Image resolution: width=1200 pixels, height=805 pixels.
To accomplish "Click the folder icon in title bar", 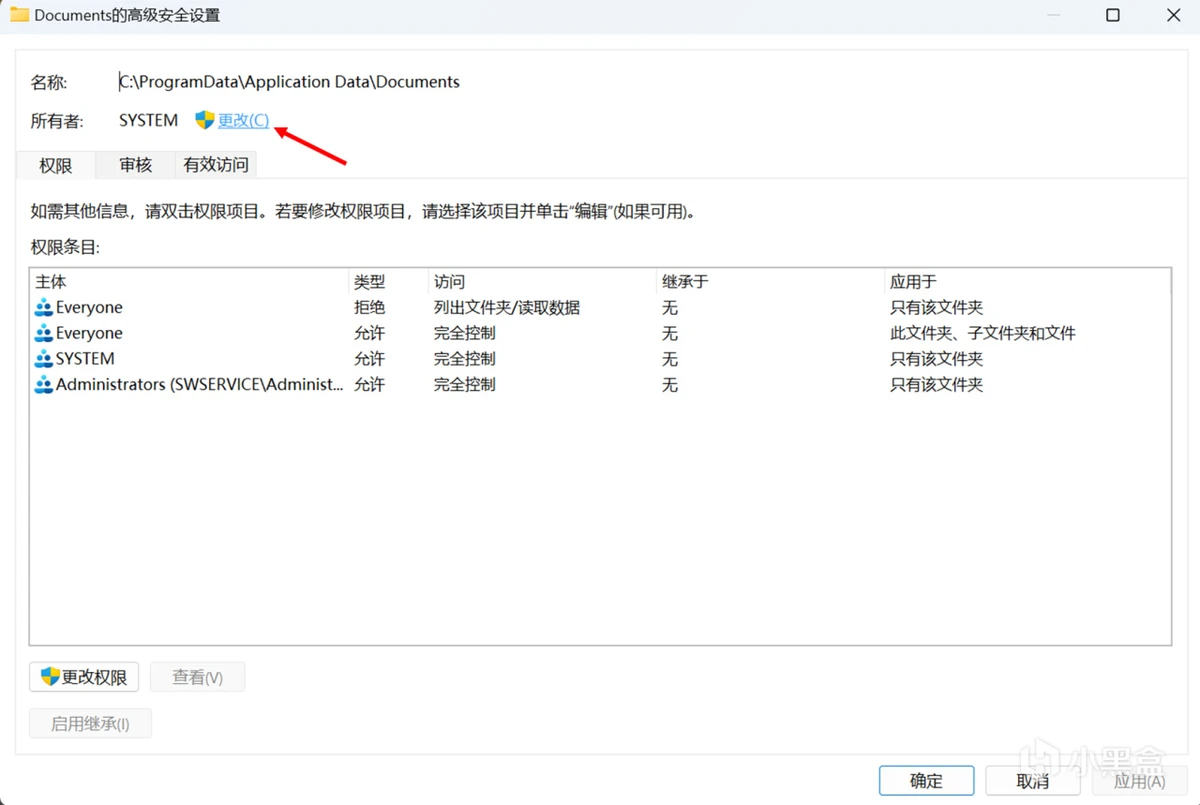I will (19, 15).
